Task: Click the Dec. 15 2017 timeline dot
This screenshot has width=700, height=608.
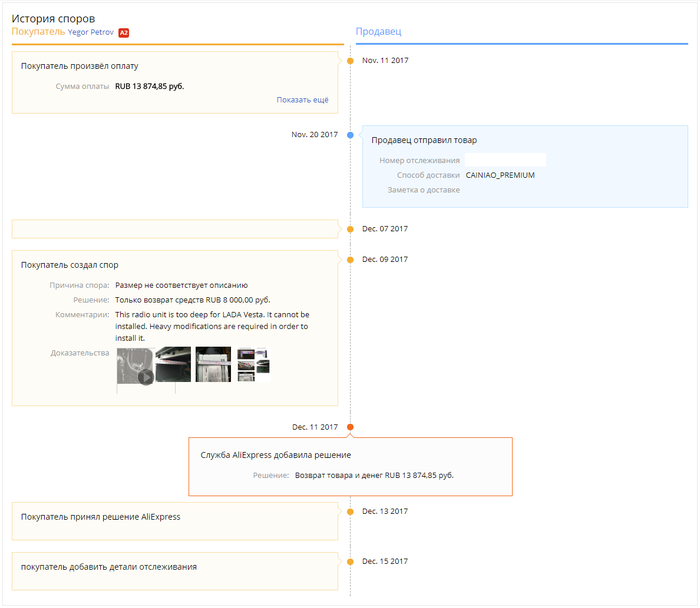Action: pyautogui.click(x=350, y=561)
